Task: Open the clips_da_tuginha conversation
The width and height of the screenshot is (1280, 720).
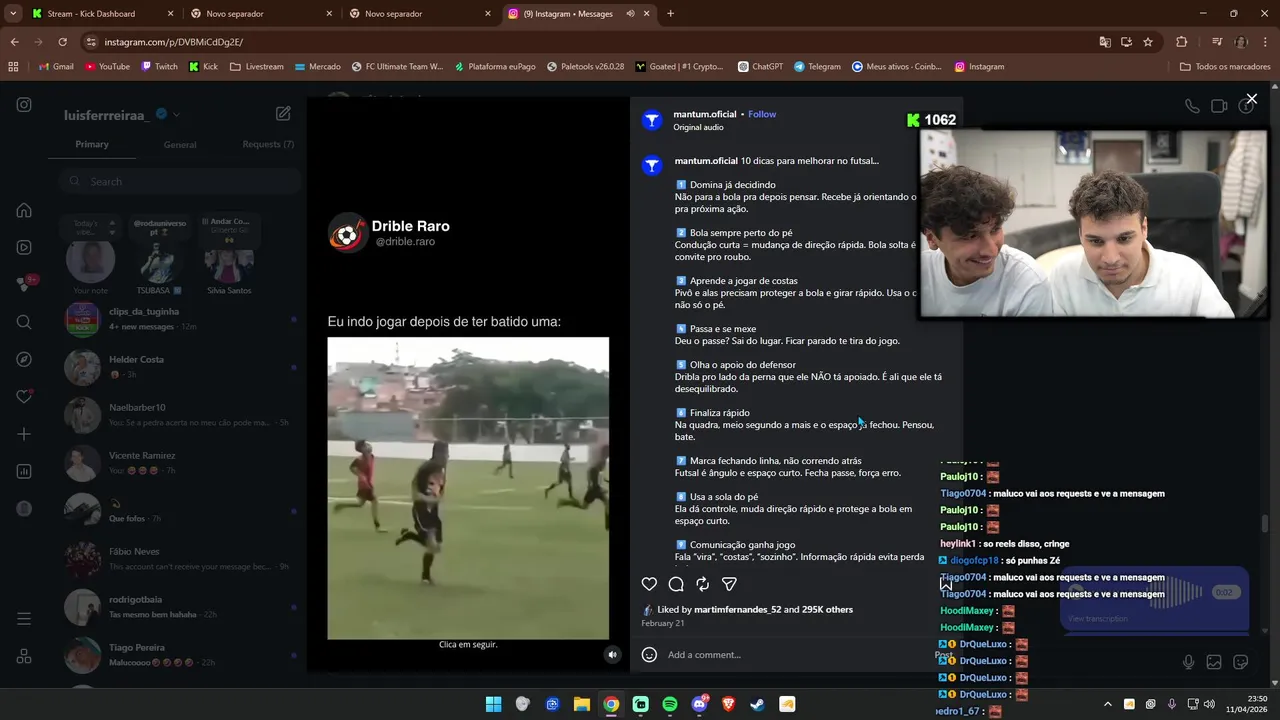Action: click(x=180, y=319)
